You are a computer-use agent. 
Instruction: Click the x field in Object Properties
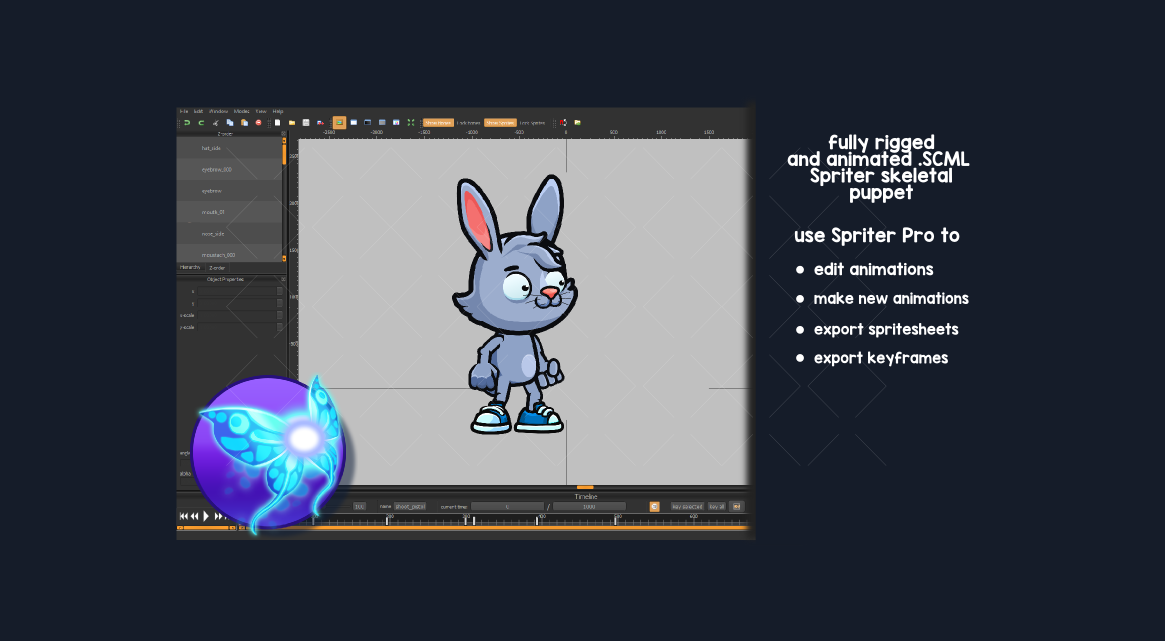point(236,291)
